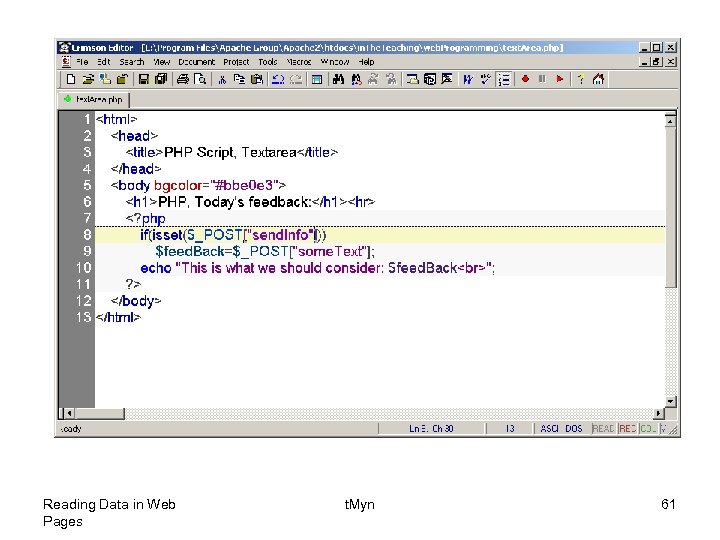Click the Cut scissors icon
Screen dimensions: 720x540
(x=222, y=79)
